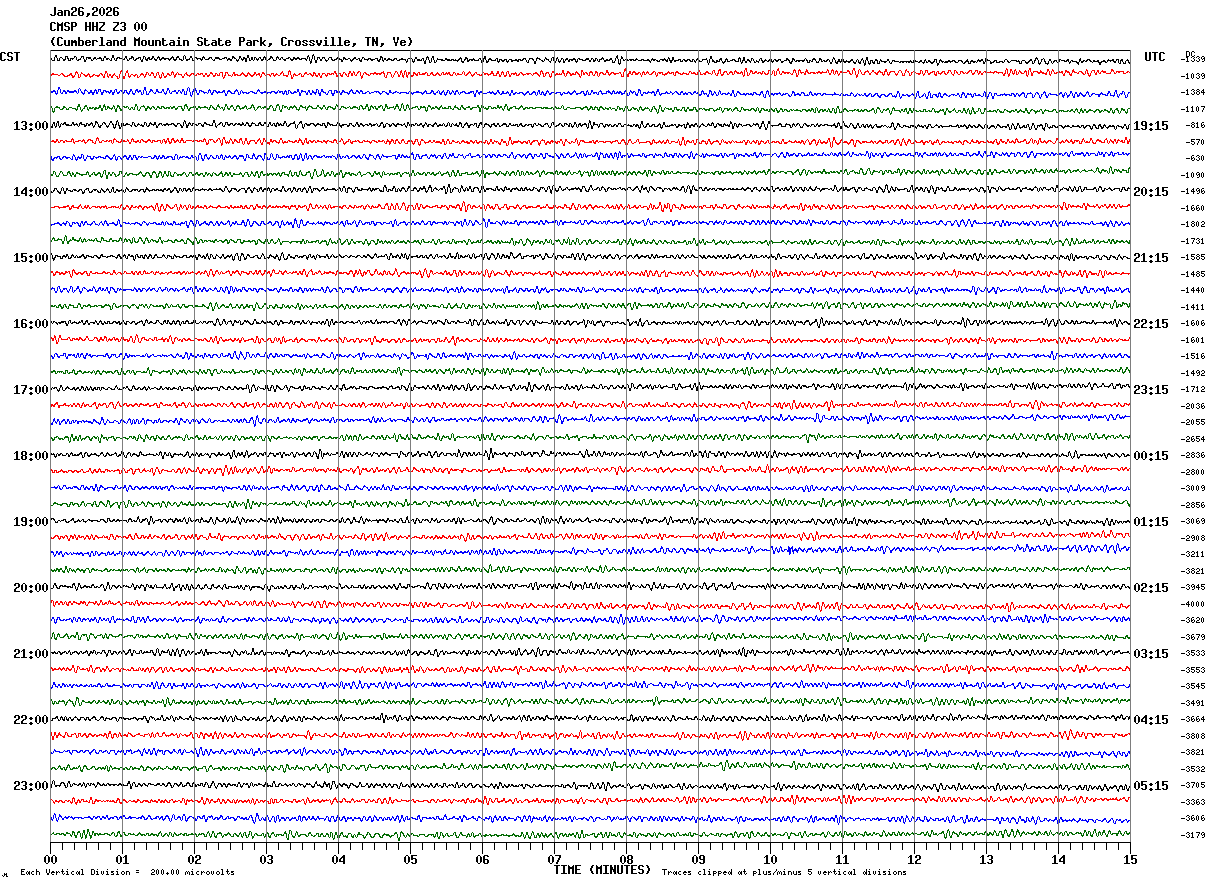1210x886 pixels.
Task: Select the 19:00 CST row label
Action: click(x=30, y=522)
